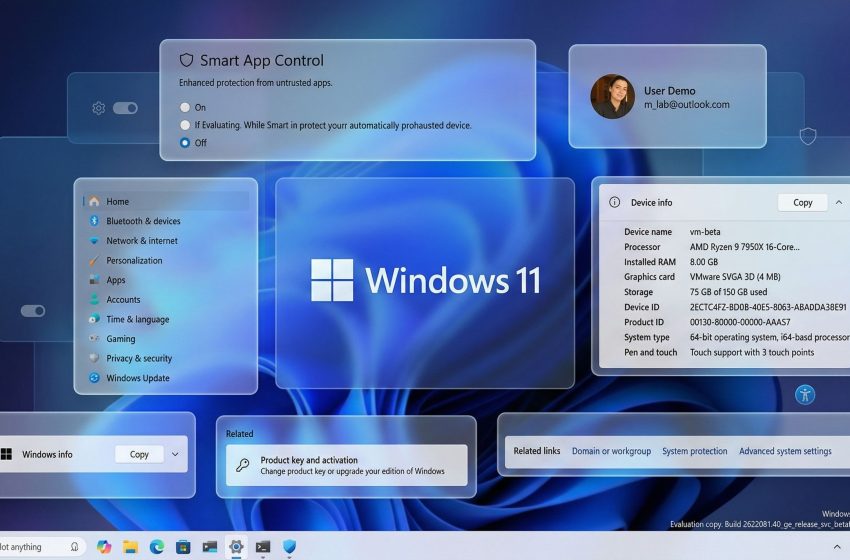
Task: Select the Product ID 00130-80000 value
Action: (x=740, y=322)
